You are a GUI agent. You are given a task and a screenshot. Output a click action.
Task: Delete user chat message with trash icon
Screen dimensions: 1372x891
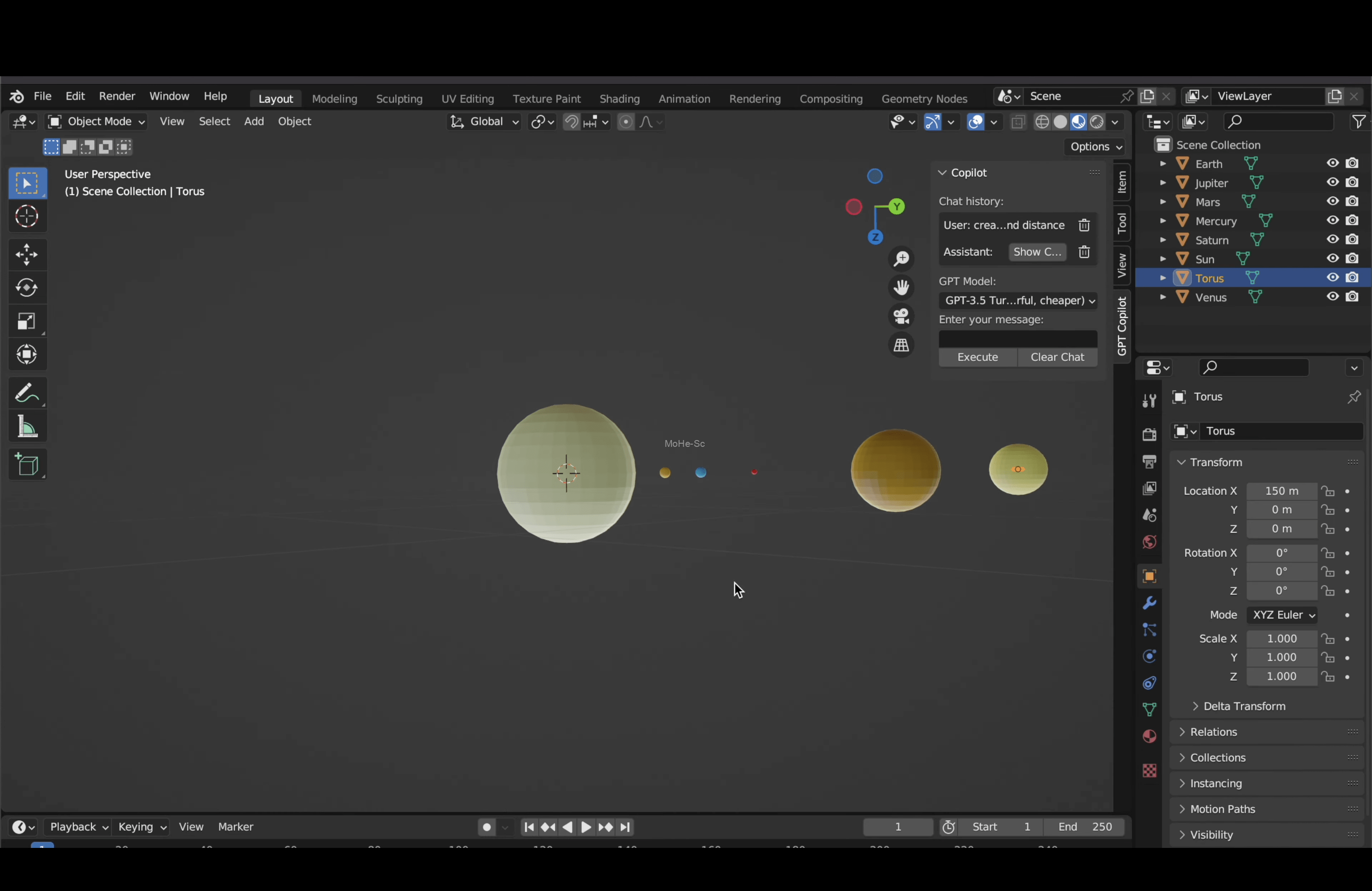(1084, 225)
